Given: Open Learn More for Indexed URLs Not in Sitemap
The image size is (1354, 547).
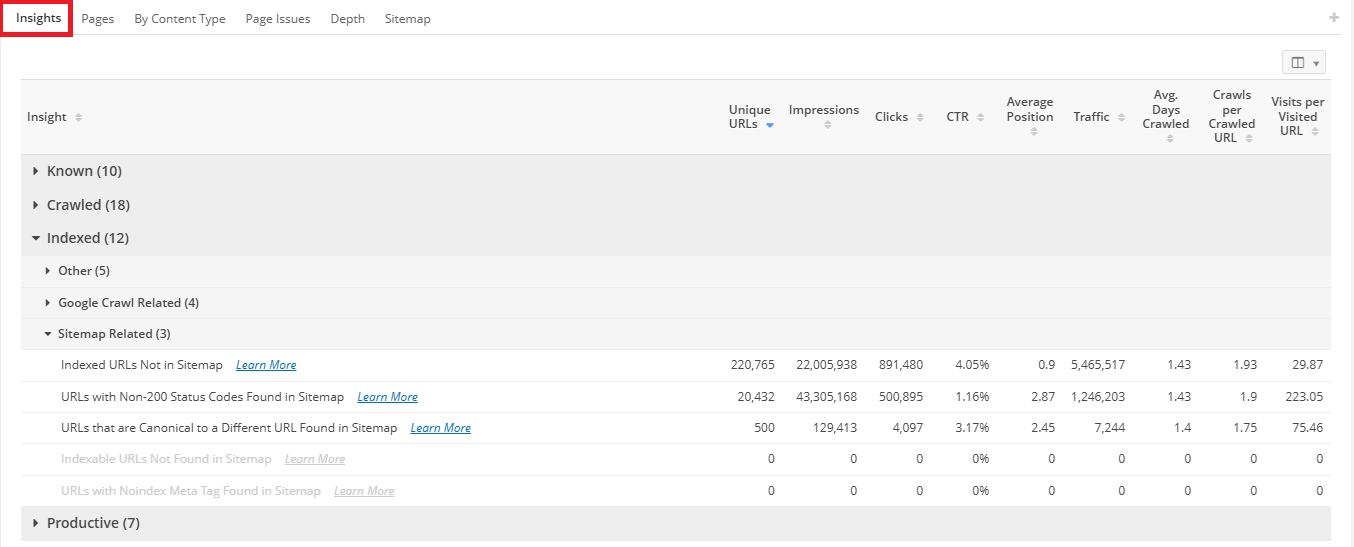Looking at the screenshot, I should pyautogui.click(x=266, y=366).
